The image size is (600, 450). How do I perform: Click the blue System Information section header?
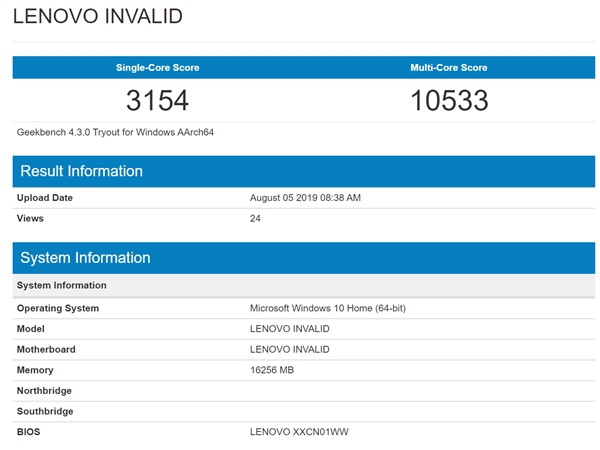85,258
